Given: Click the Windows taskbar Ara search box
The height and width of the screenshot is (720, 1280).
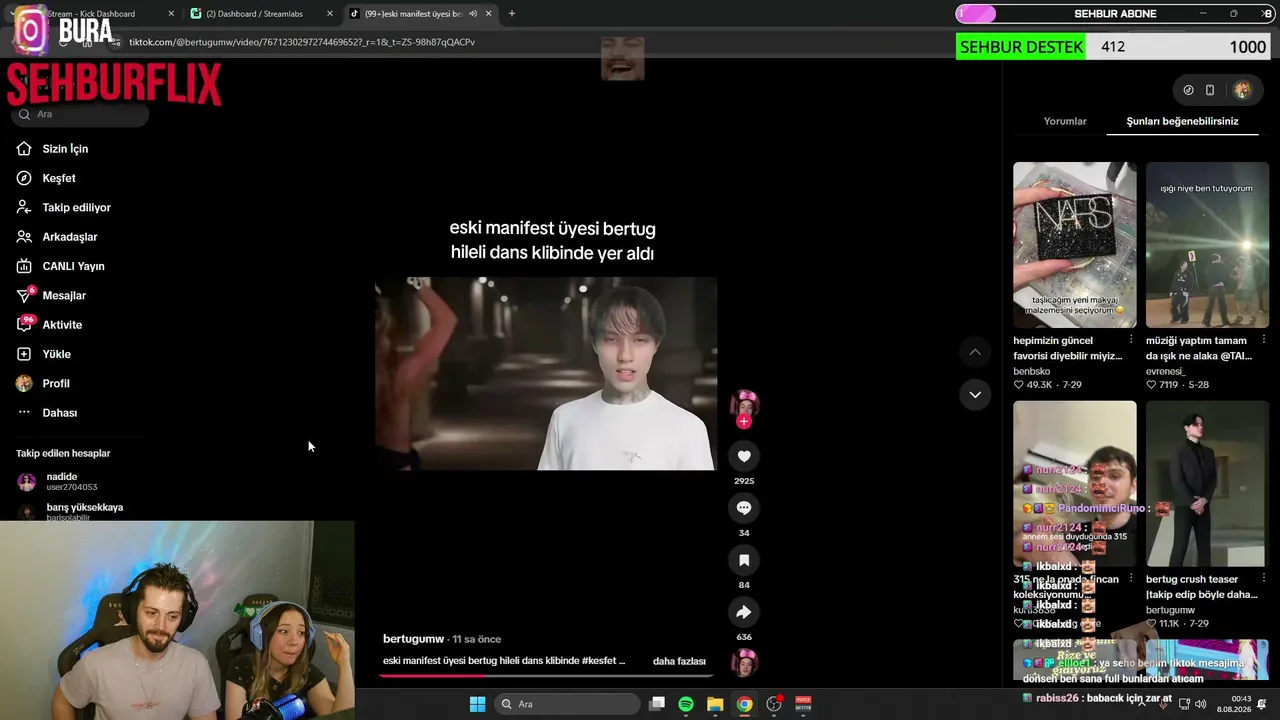Looking at the screenshot, I should pos(567,704).
